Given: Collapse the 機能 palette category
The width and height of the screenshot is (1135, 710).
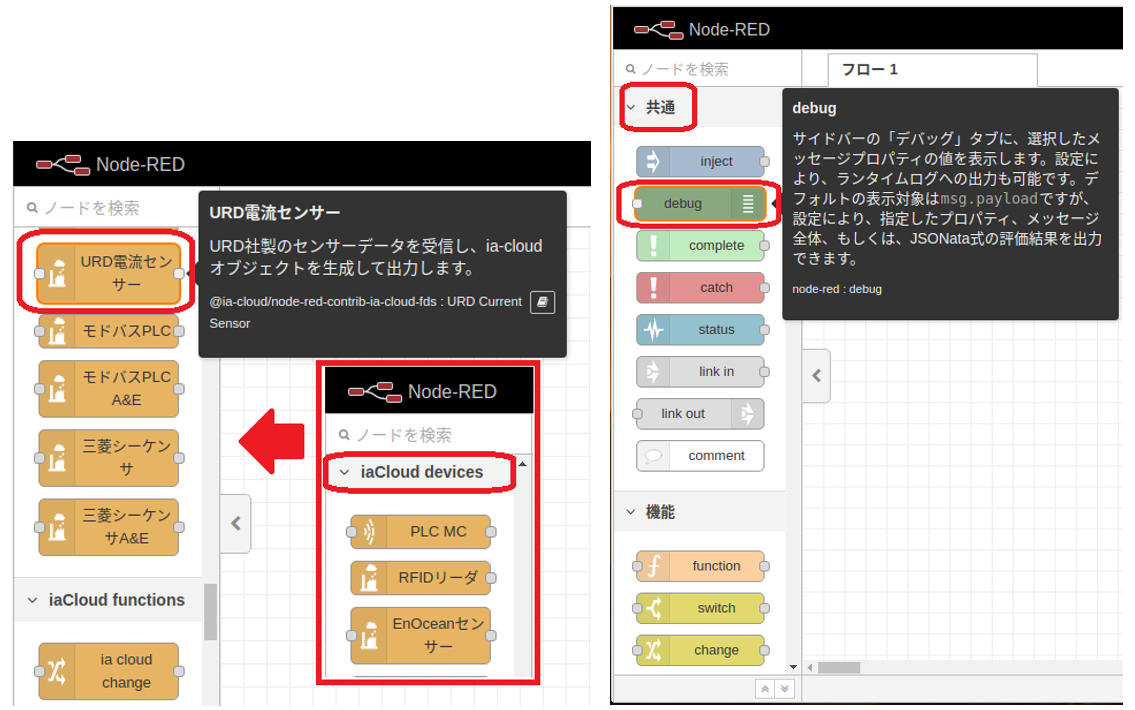Looking at the screenshot, I should (631, 512).
